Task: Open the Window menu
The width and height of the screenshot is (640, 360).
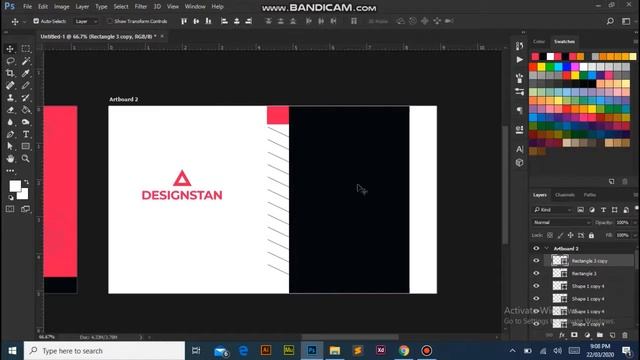Action: pyautogui.click(x=195, y=7)
